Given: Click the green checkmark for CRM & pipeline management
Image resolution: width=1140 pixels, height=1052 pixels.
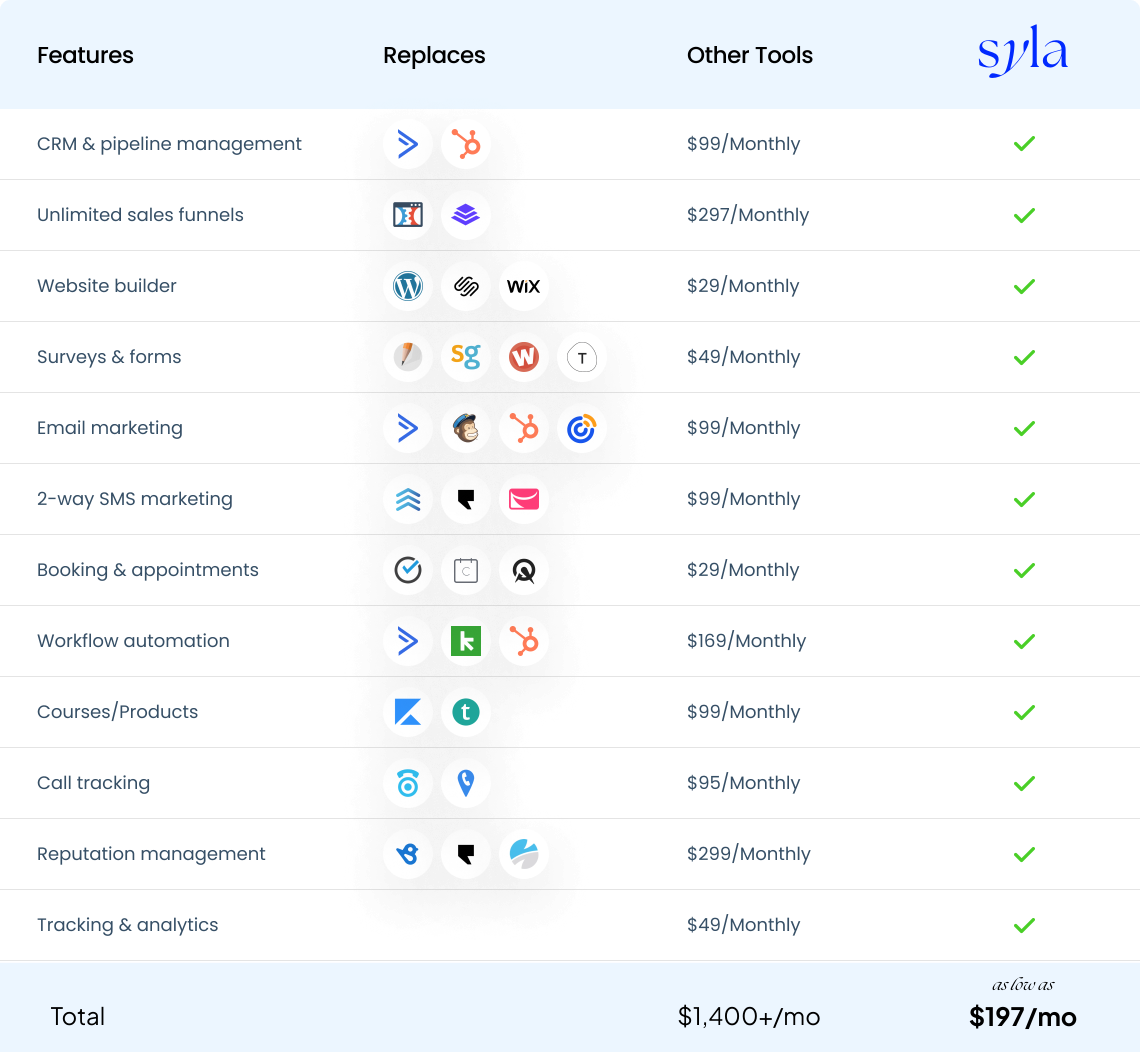Looking at the screenshot, I should [1023, 144].
